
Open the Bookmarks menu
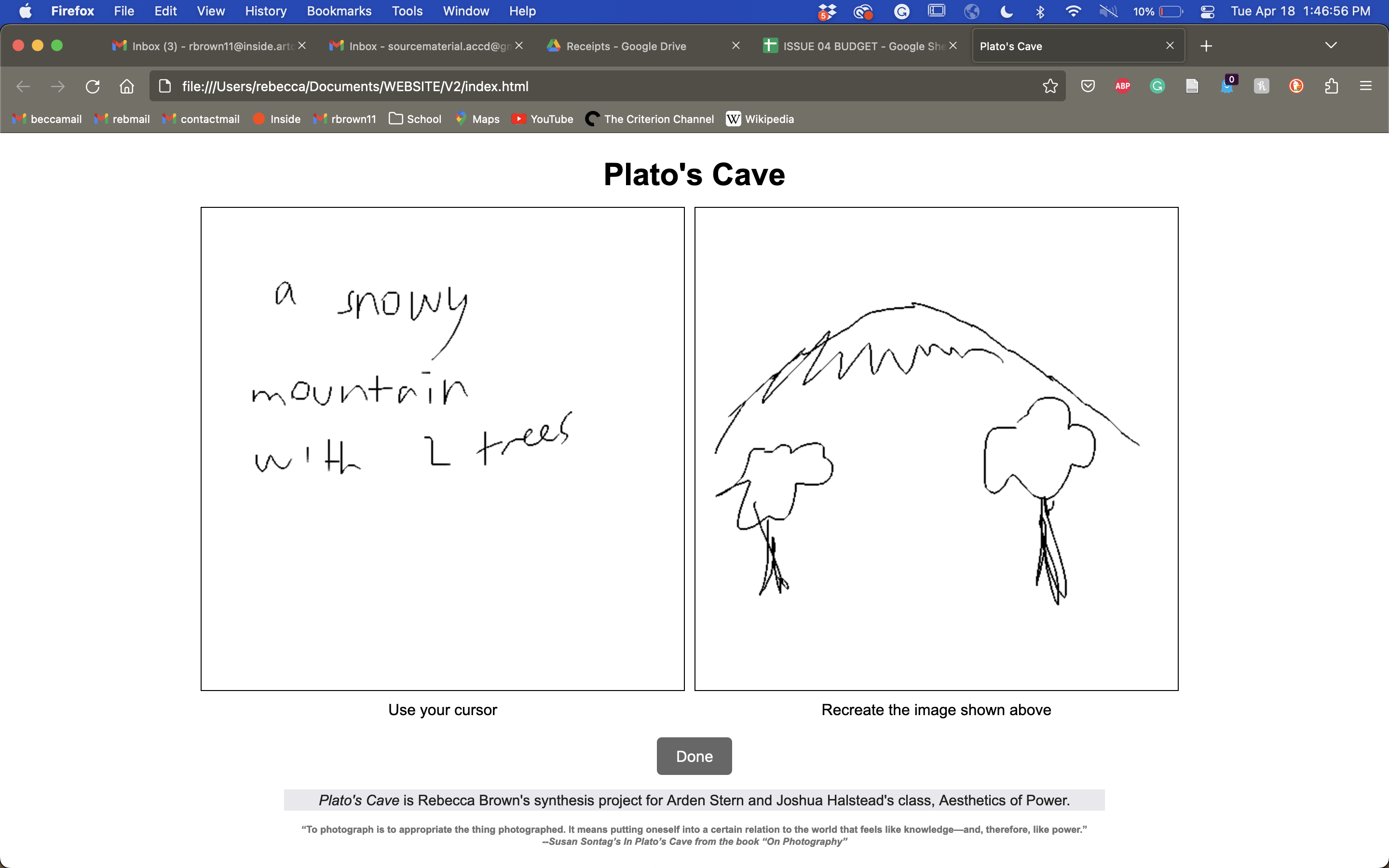[339, 11]
